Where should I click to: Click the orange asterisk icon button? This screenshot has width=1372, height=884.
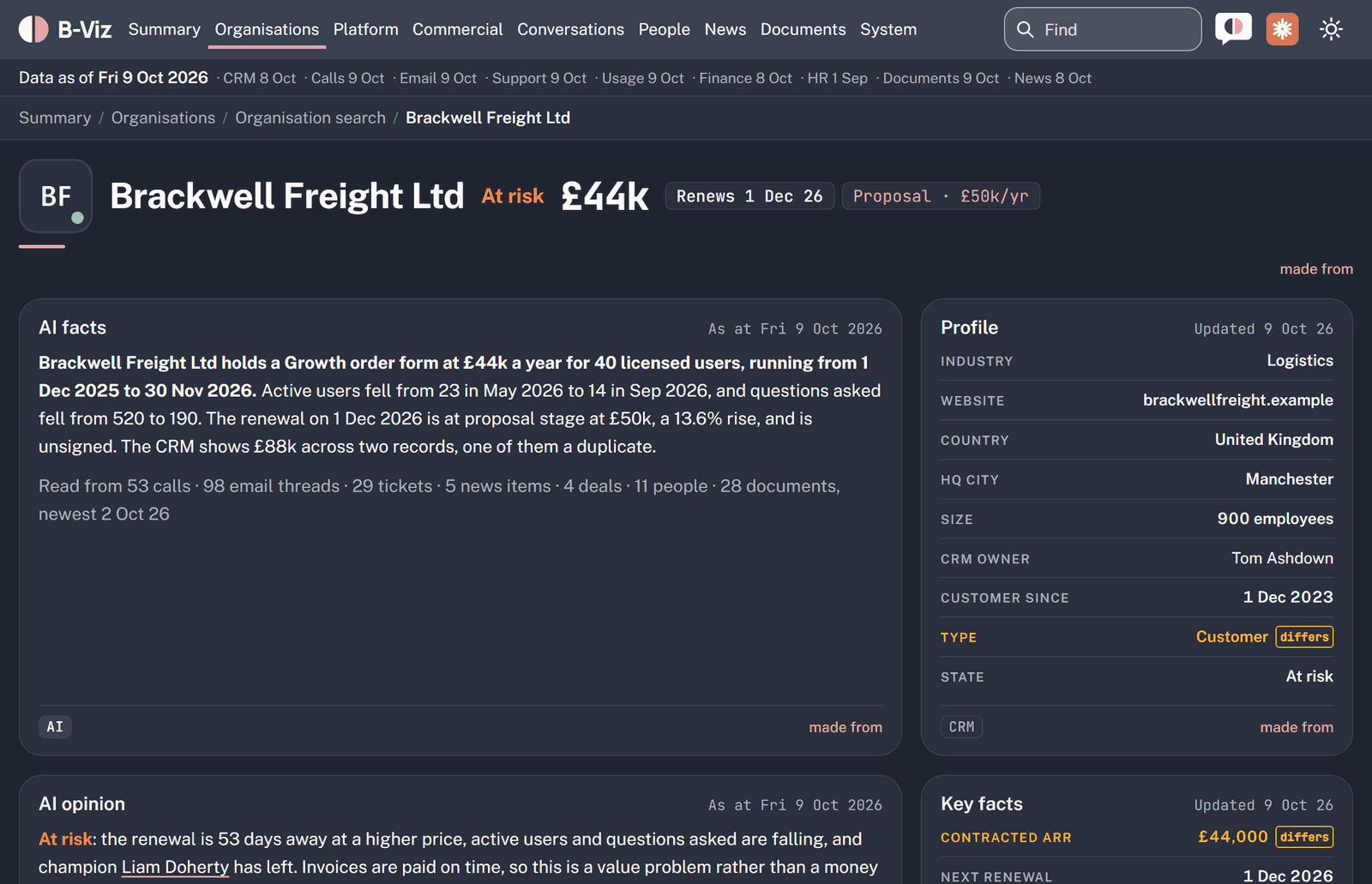pyautogui.click(x=1282, y=29)
